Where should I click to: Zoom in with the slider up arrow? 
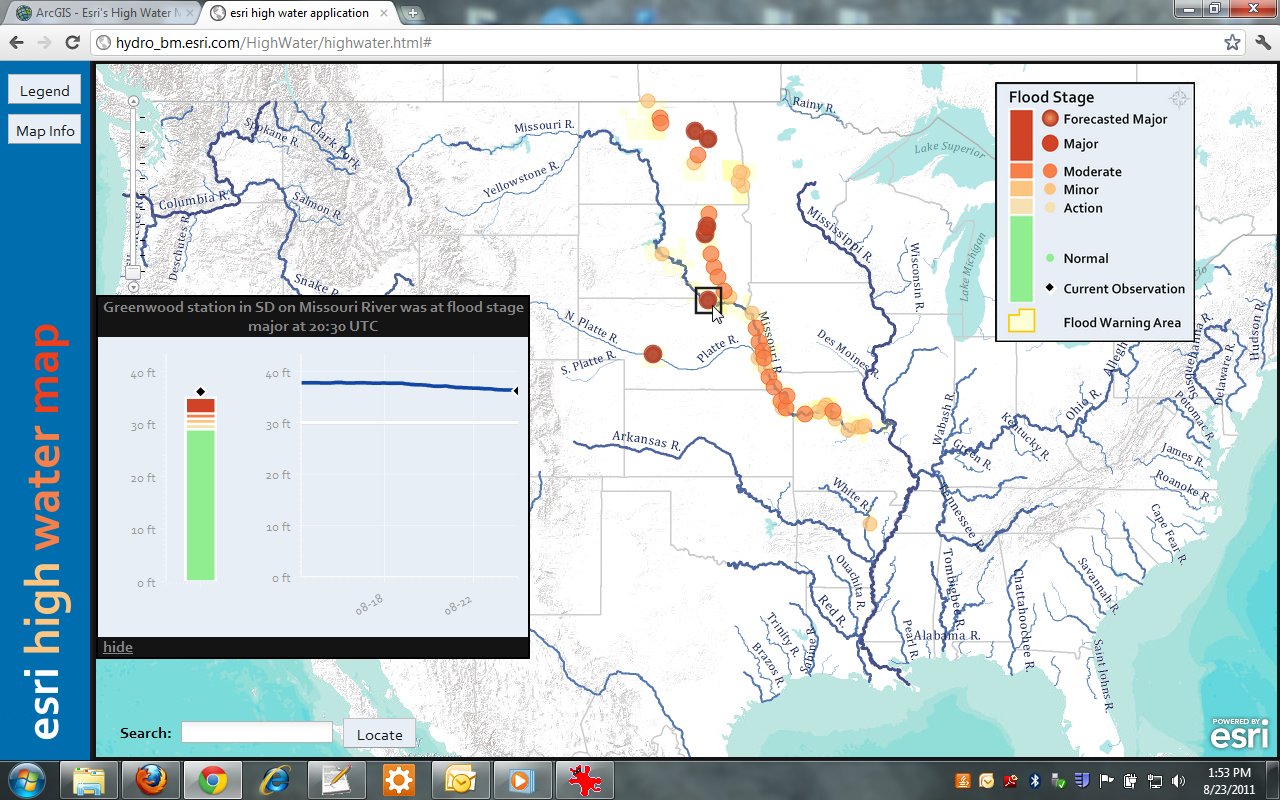click(x=134, y=102)
